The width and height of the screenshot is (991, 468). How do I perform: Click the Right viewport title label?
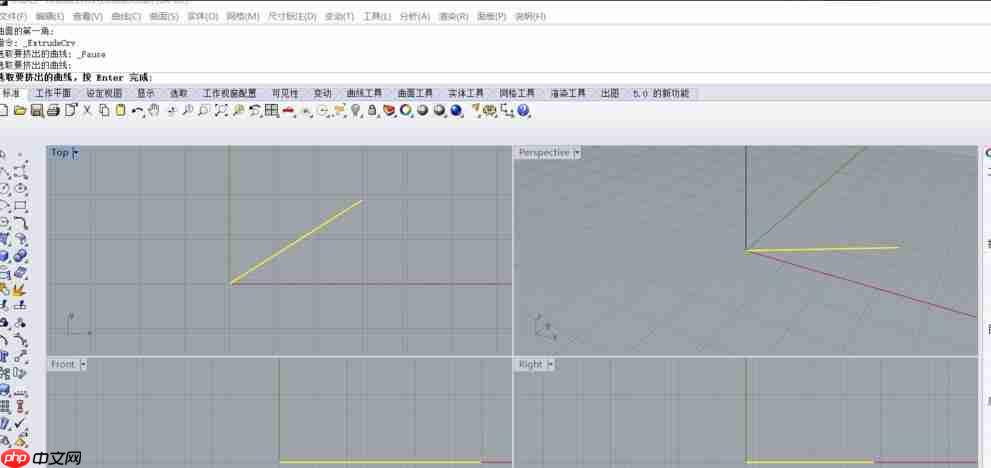click(x=530, y=364)
